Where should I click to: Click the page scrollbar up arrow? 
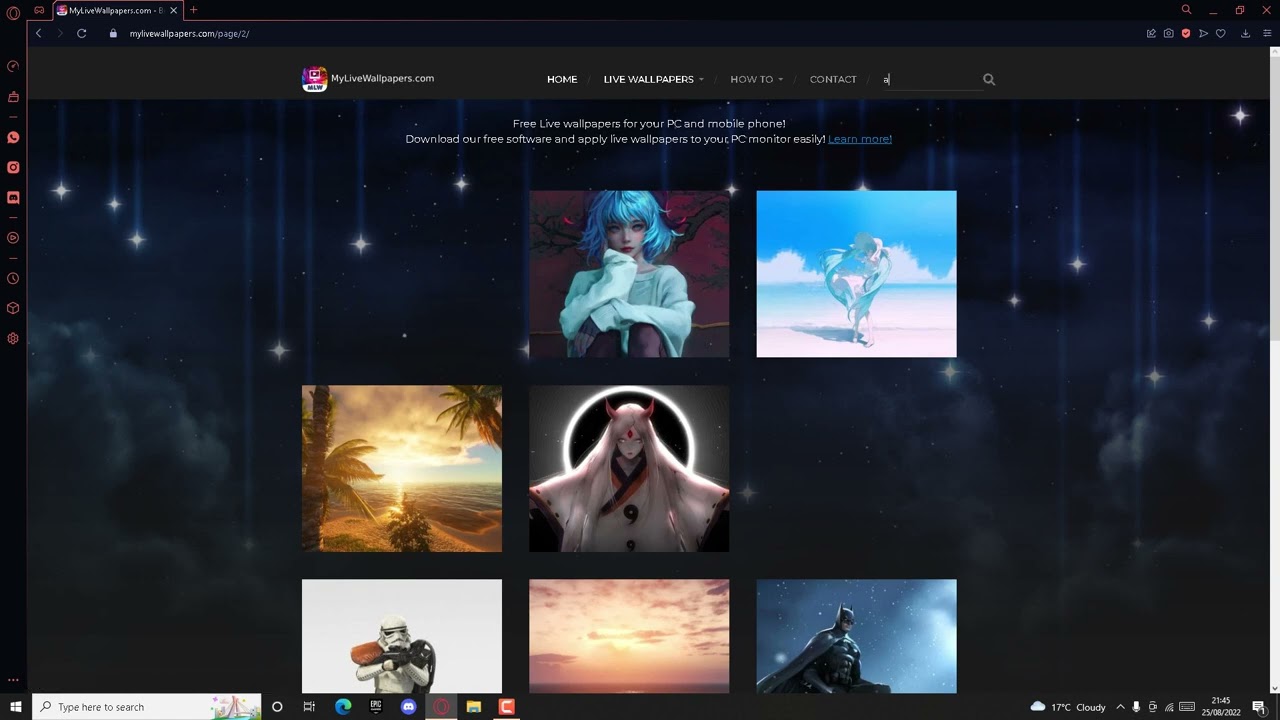[1275, 52]
